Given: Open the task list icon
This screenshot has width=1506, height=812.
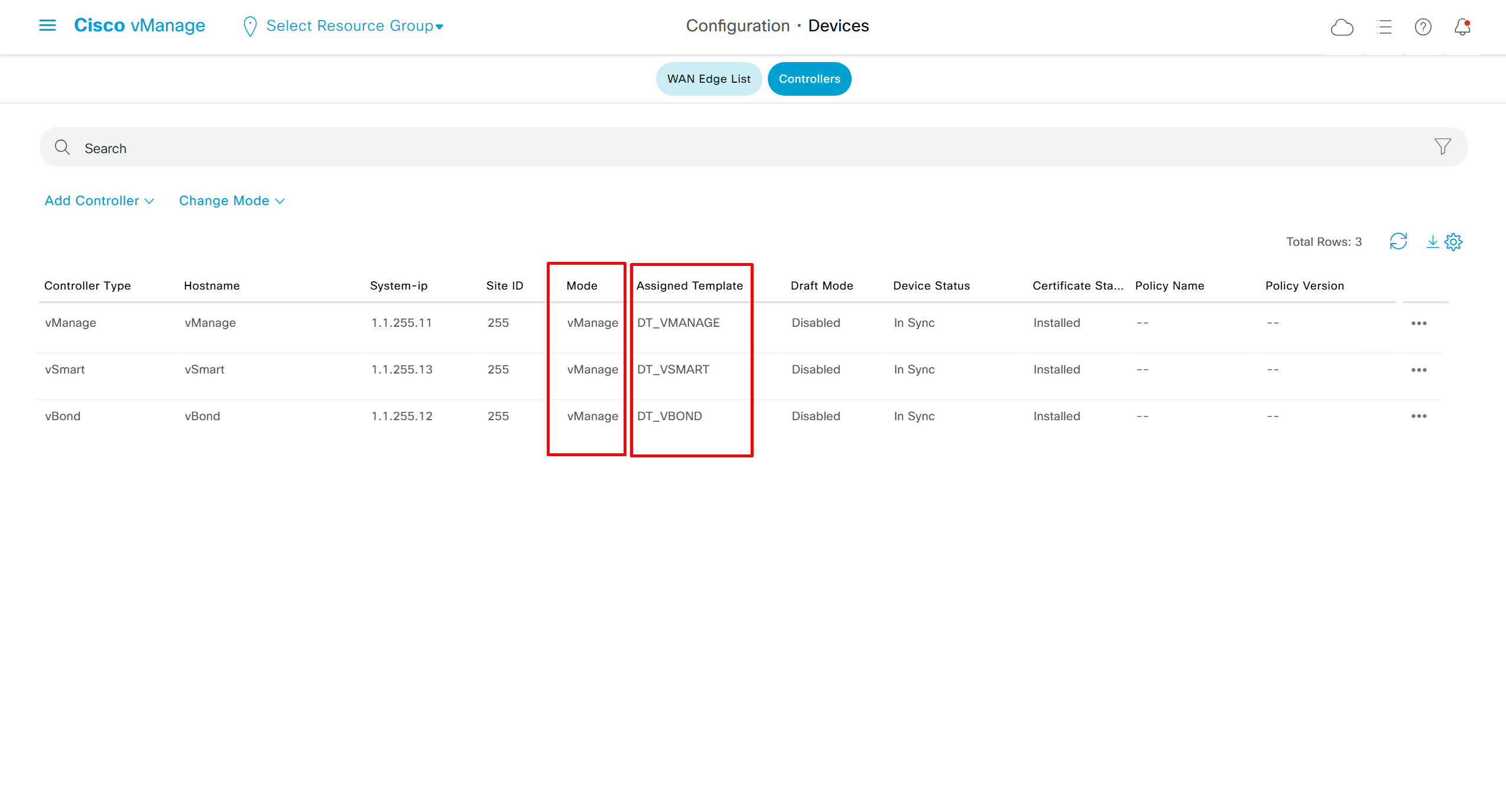Looking at the screenshot, I should 1384,27.
